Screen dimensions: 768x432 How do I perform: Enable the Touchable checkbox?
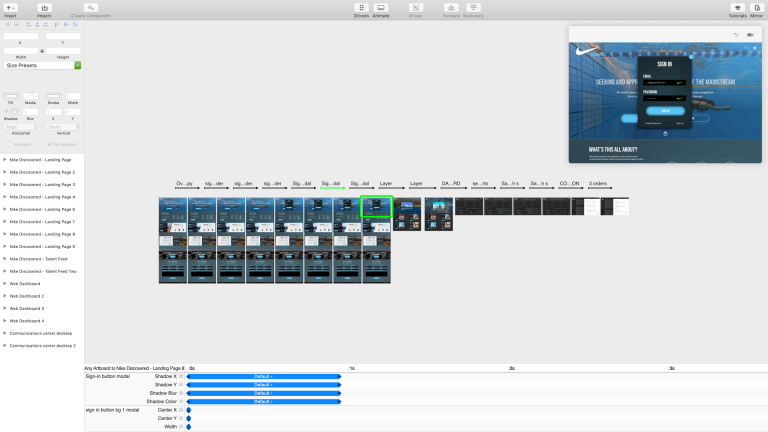point(10,144)
